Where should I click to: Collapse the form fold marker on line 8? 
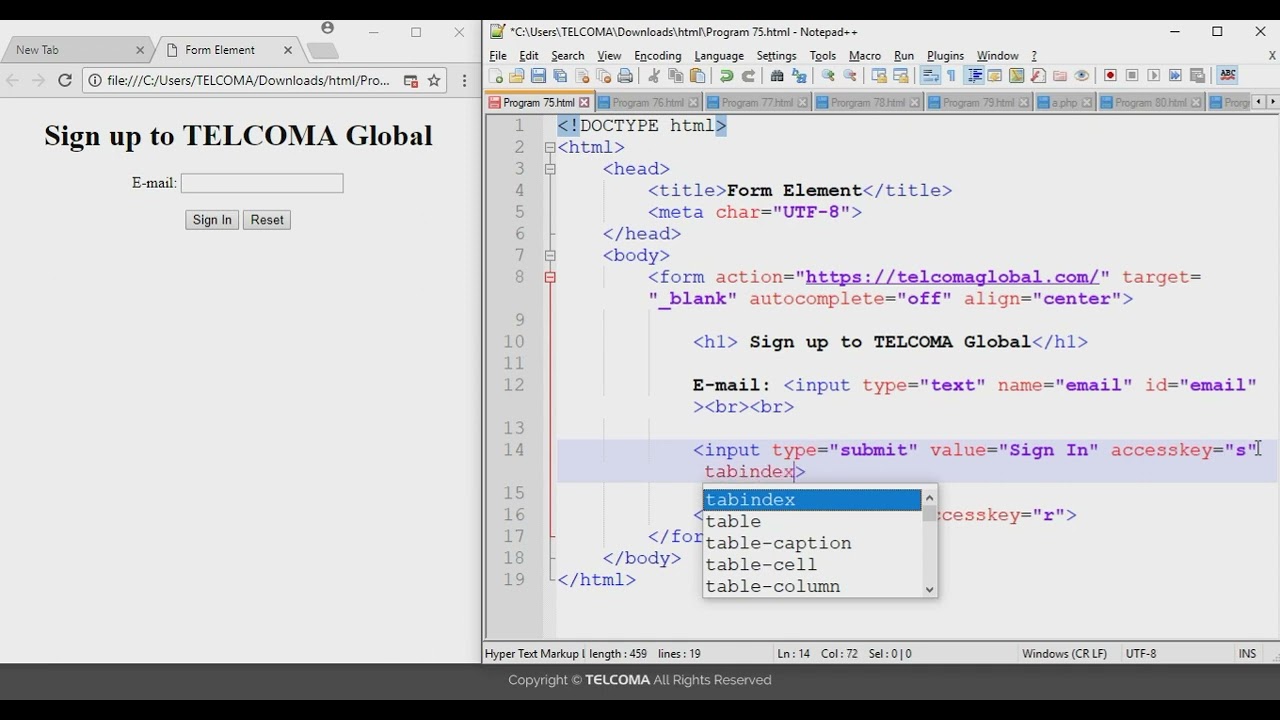click(550, 277)
